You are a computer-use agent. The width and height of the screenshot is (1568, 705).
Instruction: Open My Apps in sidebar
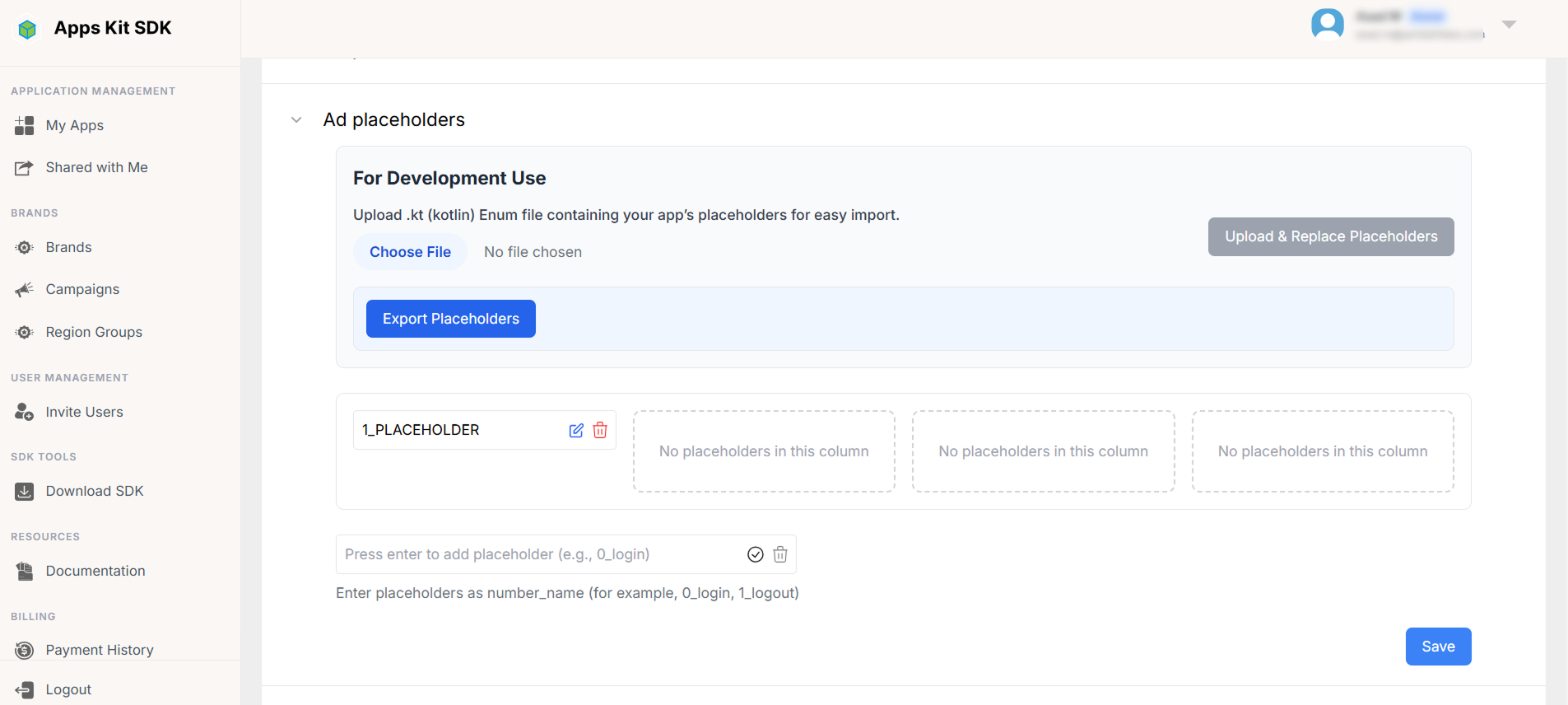pyautogui.click(x=75, y=125)
